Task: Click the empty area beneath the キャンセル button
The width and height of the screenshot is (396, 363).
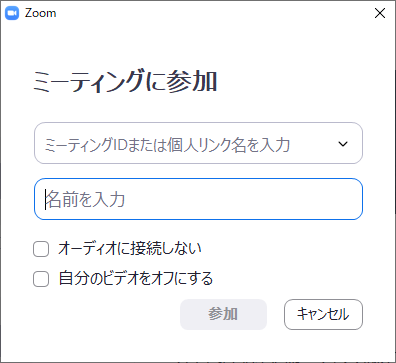Action: 323,345
